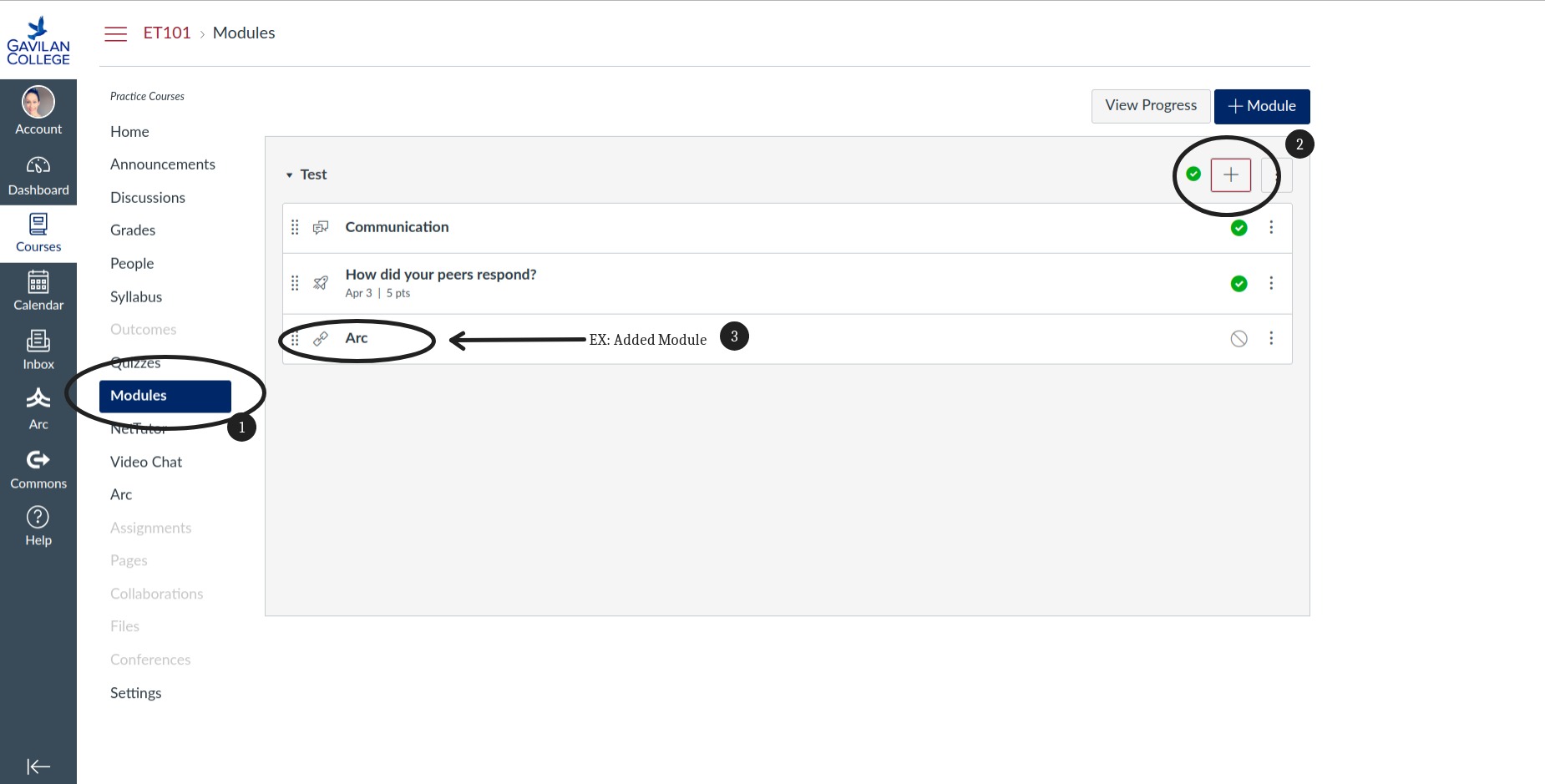The height and width of the screenshot is (784, 1545).
Task: Open the Dashboard from global navigation
Action: (x=38, y=175)
